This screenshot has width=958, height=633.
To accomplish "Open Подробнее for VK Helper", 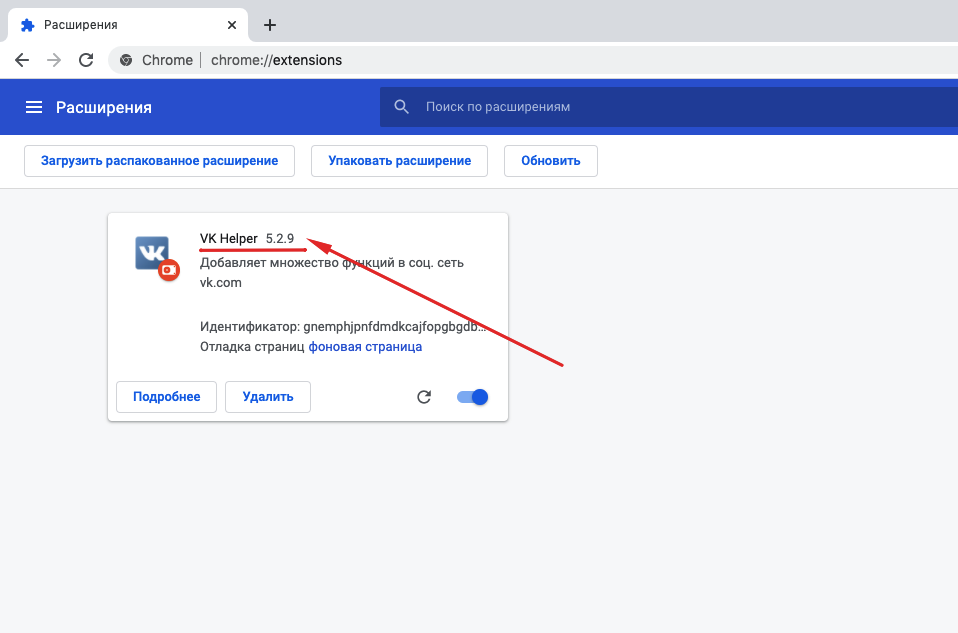I will pyautogui.click(x=166, y=397).
